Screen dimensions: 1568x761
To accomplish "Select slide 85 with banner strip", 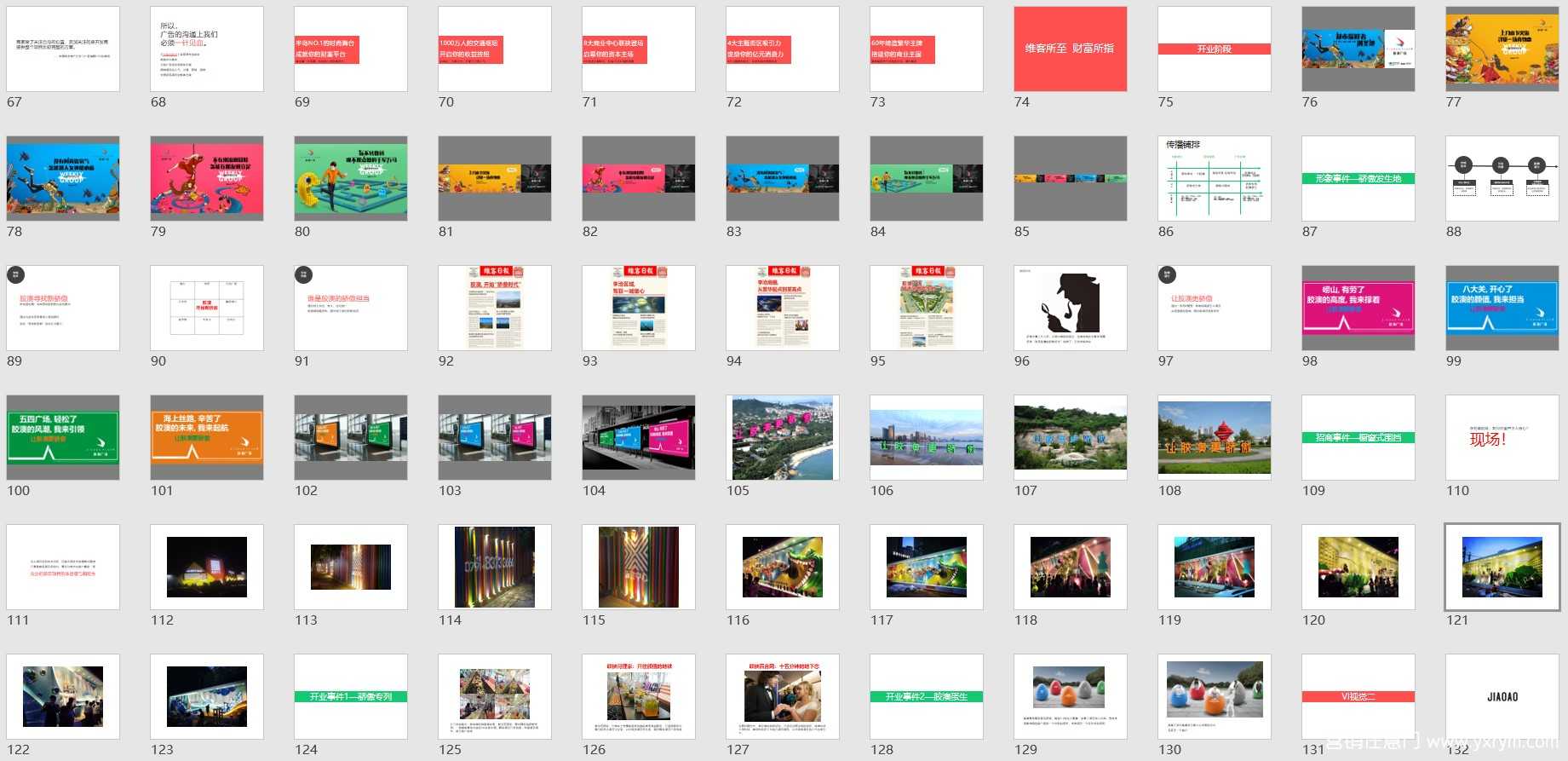I will (1071, 178).
